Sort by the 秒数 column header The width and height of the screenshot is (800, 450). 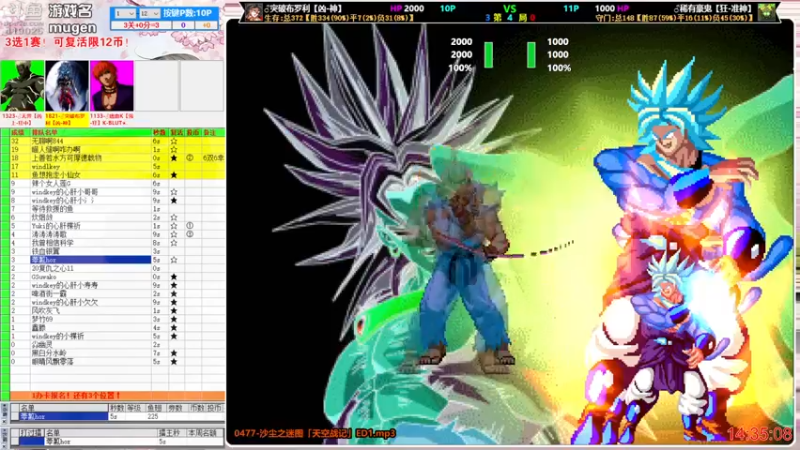click(x=160, y=133)
